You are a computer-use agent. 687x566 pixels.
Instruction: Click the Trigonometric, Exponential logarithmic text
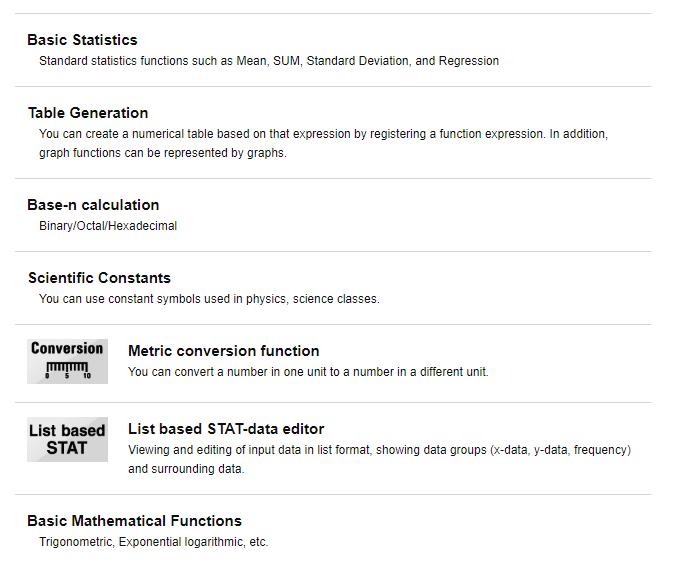(x=153, y=542)
